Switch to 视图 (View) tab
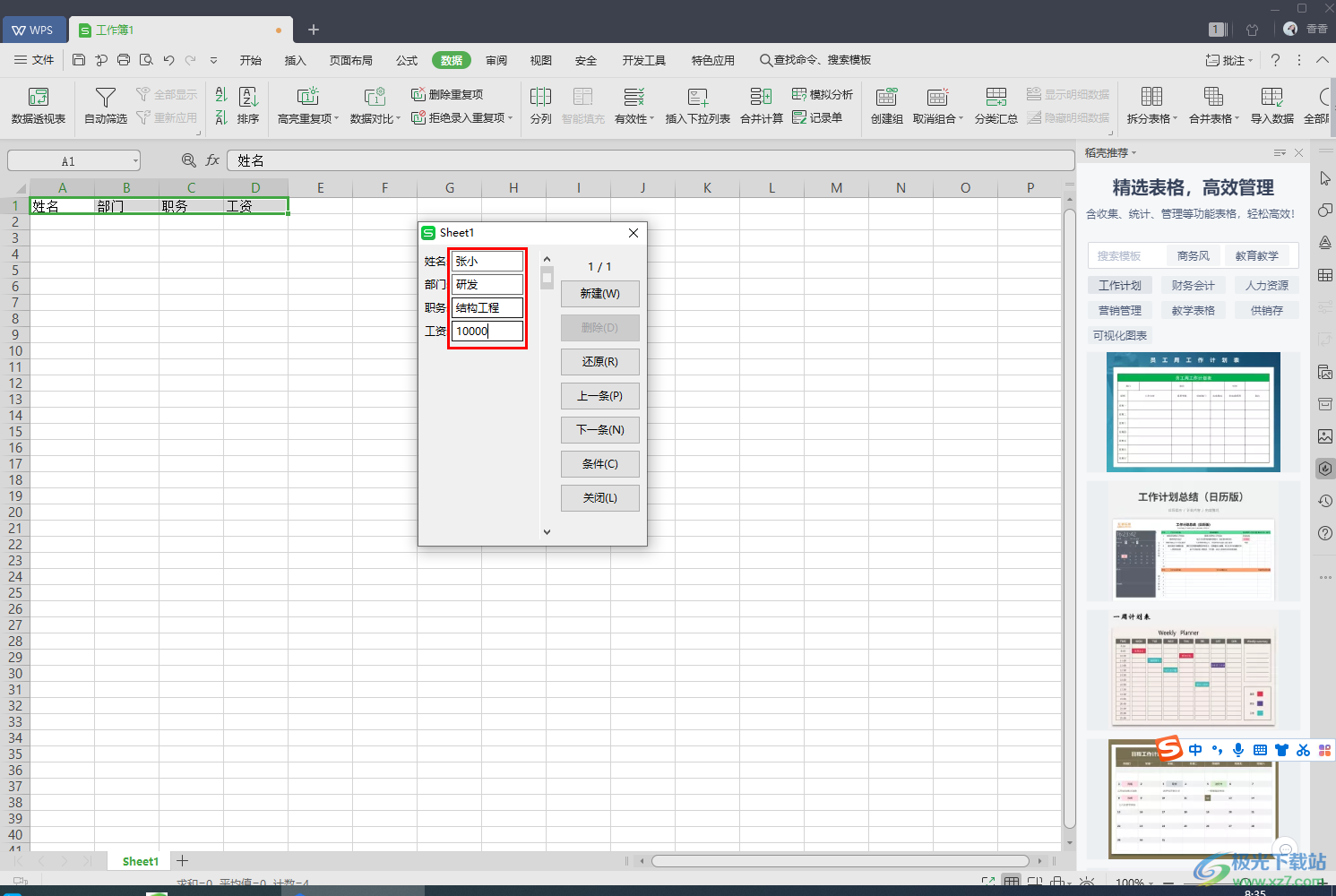Viewport: 1336px width, 896px height. (541, 60)
